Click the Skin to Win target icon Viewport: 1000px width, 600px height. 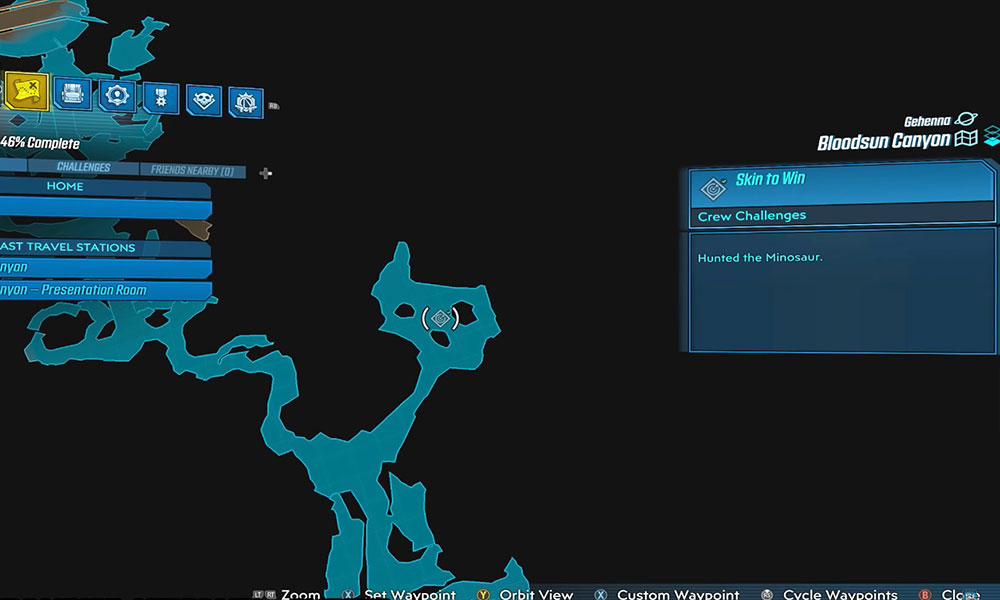pyautogui.click(x=713, y=188)
